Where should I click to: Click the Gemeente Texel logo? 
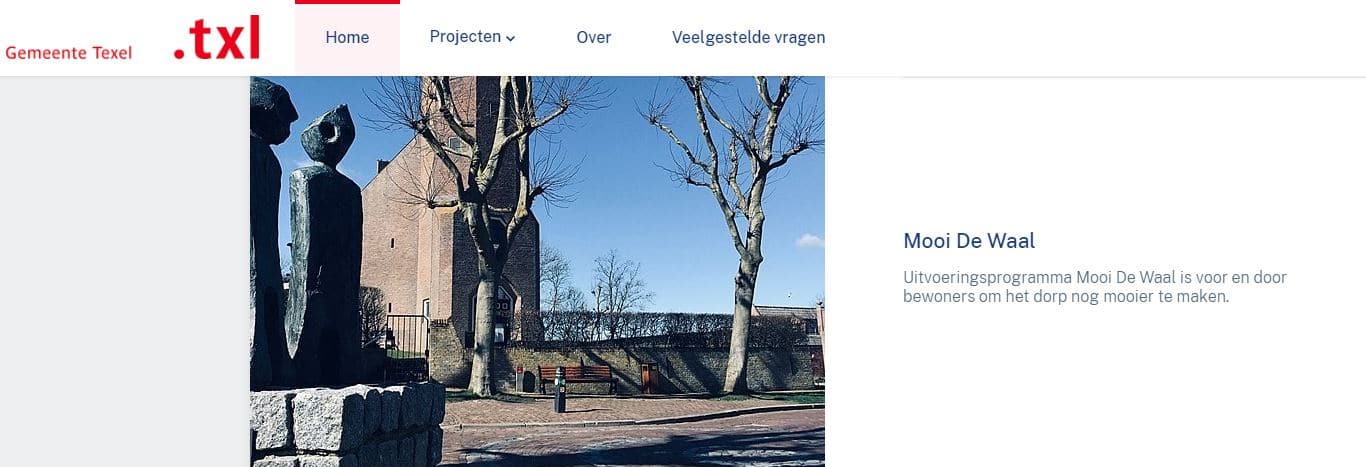tap(68, 53)
